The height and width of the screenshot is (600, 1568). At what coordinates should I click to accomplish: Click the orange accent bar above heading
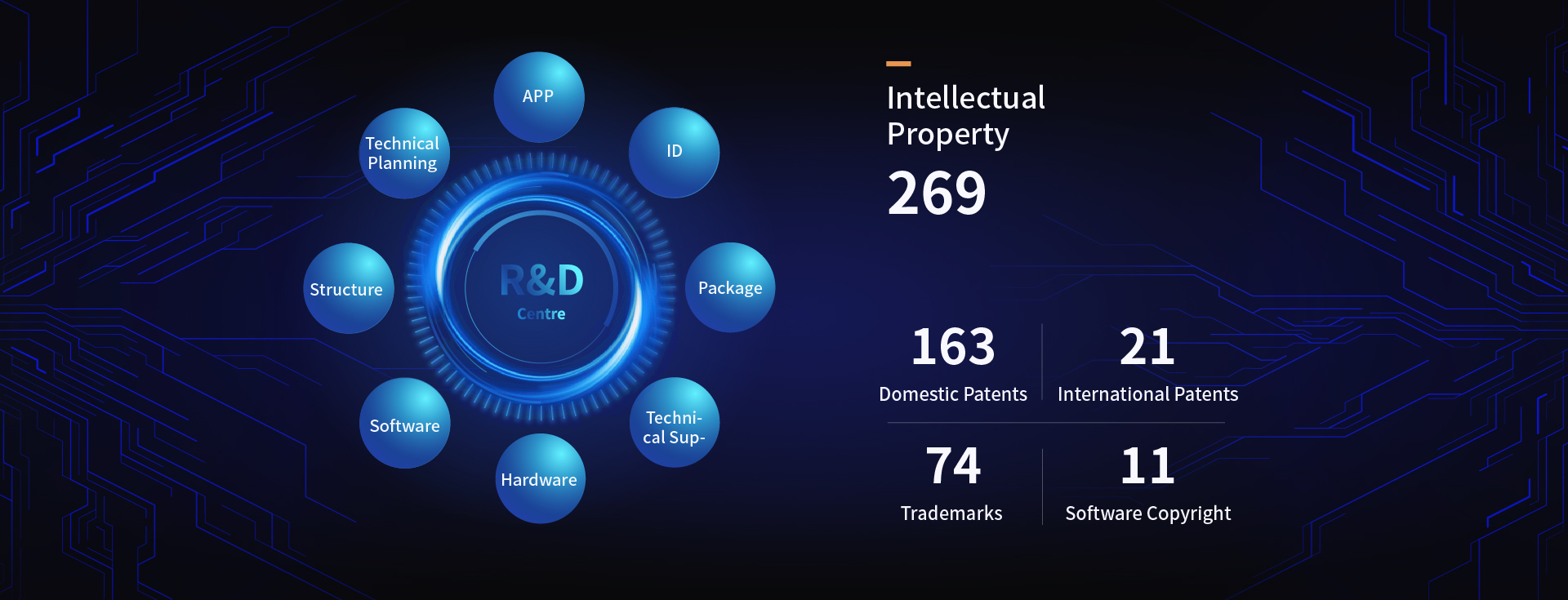[898, 64]
